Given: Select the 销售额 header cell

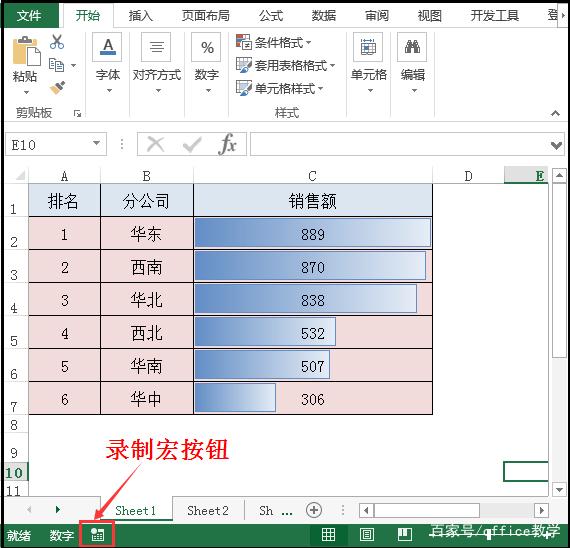Looking at the screenshot, I should 313,201.
